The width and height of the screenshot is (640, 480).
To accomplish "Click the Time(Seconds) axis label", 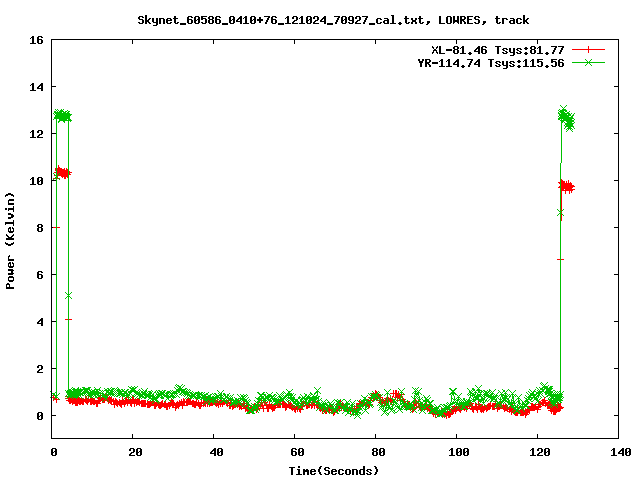I will [333, 471].
